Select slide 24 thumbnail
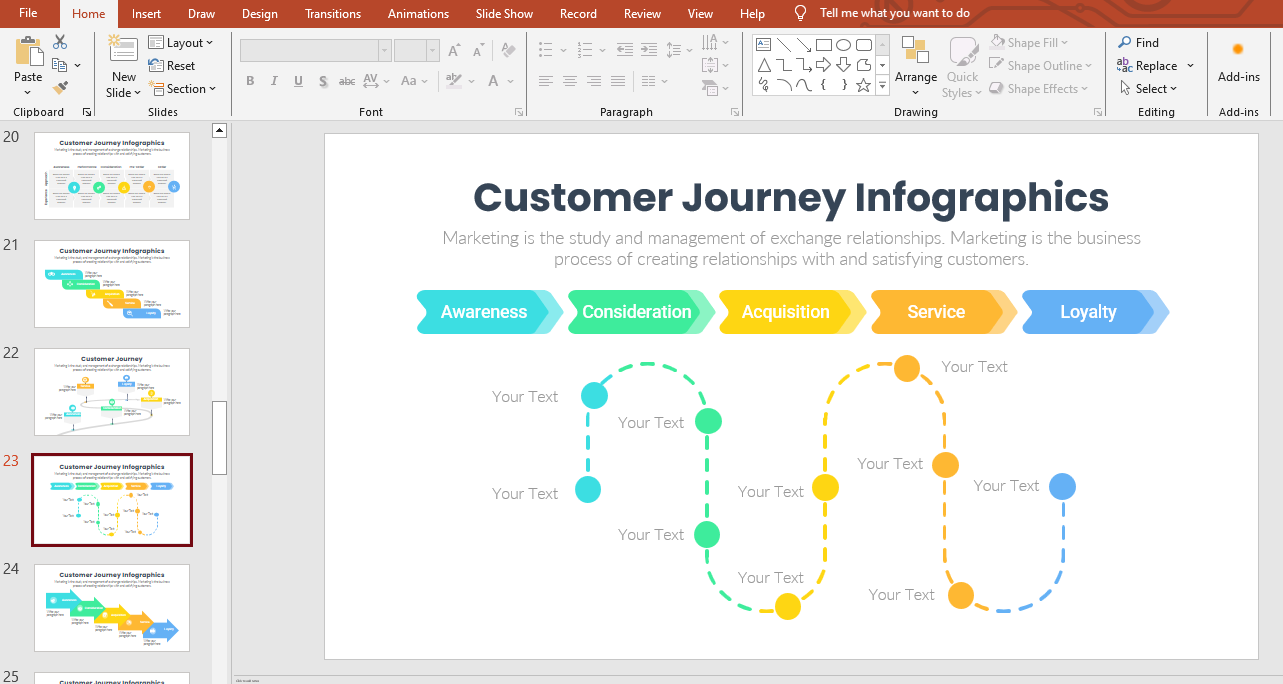 tap(112, 608)
